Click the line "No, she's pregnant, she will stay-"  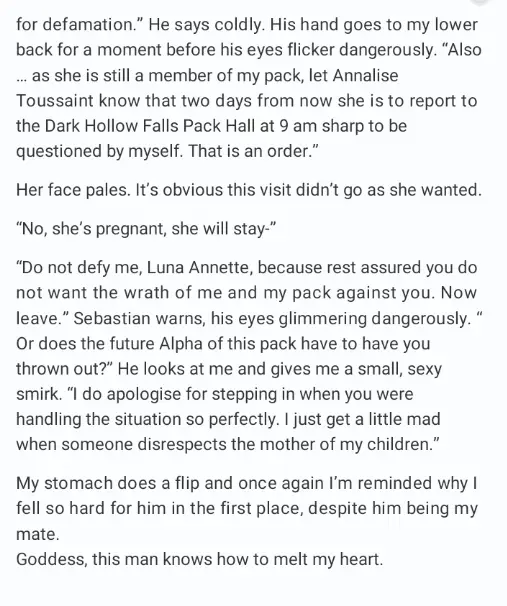(147, 229)
